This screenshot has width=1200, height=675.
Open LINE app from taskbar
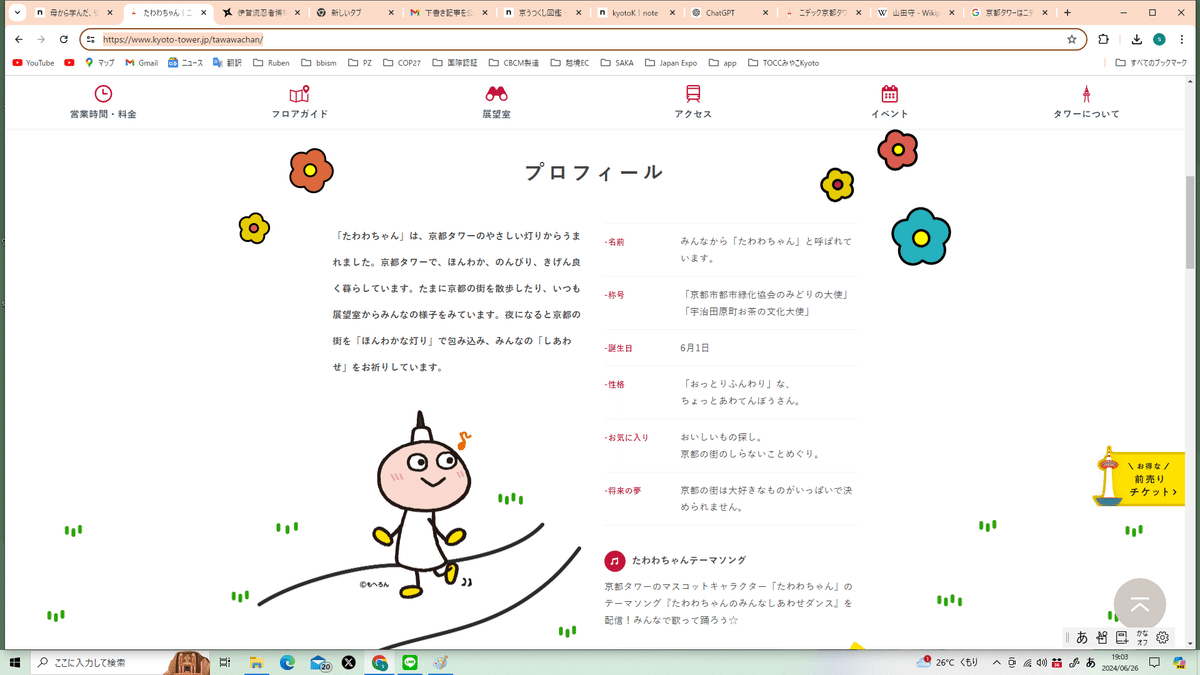(410, 662)
